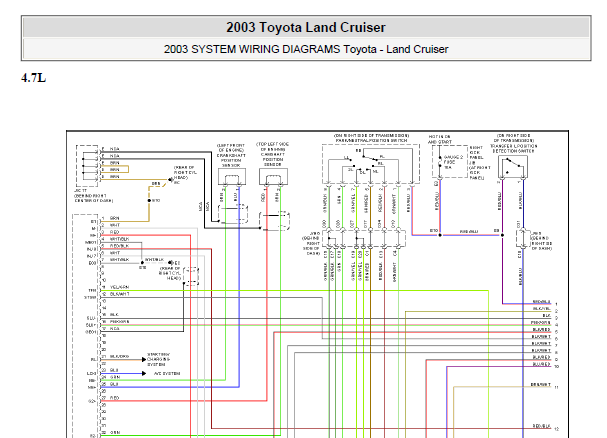Click the park/neutral switch dashed box
This screenshot has height=438, width=607.
370,164
